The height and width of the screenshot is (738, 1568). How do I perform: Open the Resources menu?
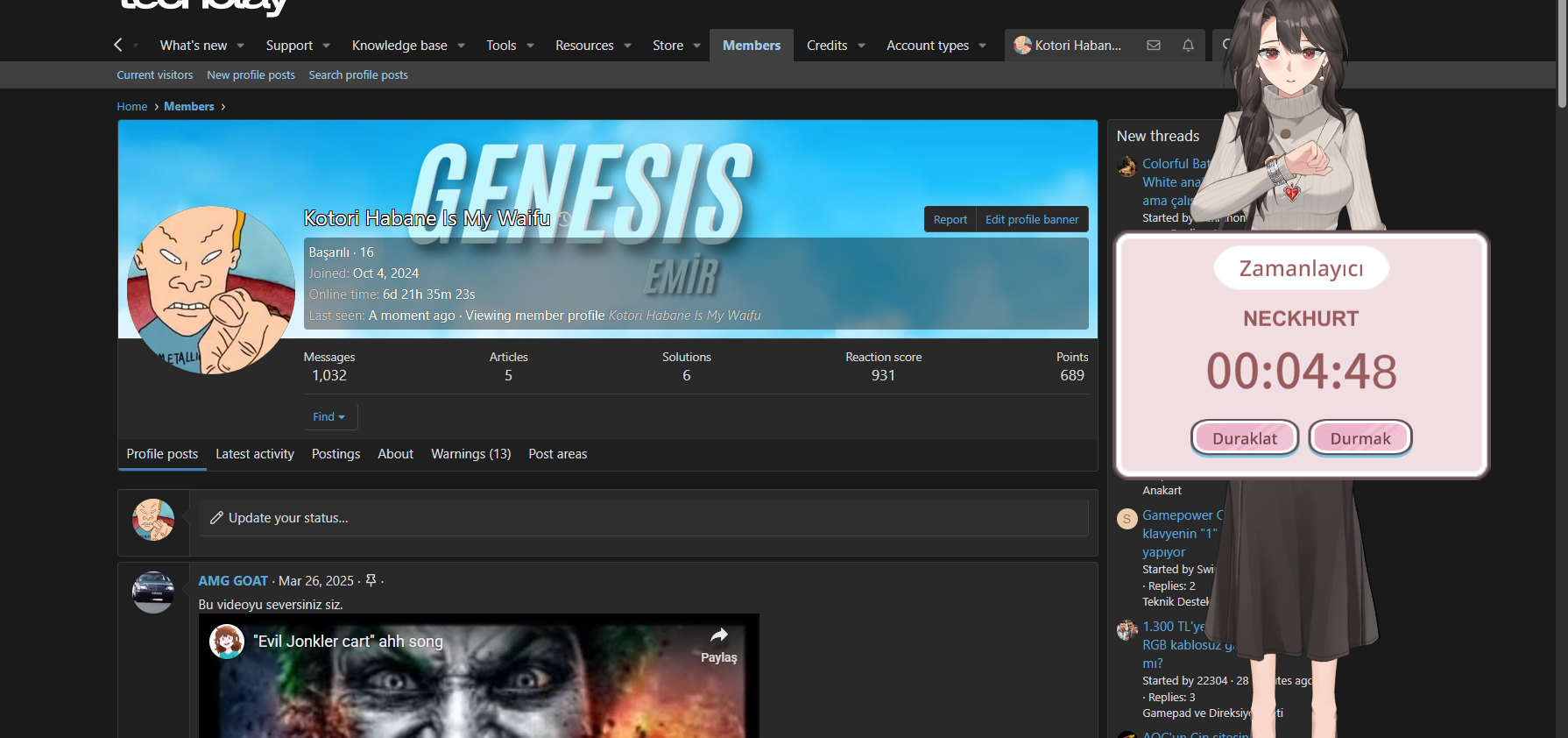(584, 46)
